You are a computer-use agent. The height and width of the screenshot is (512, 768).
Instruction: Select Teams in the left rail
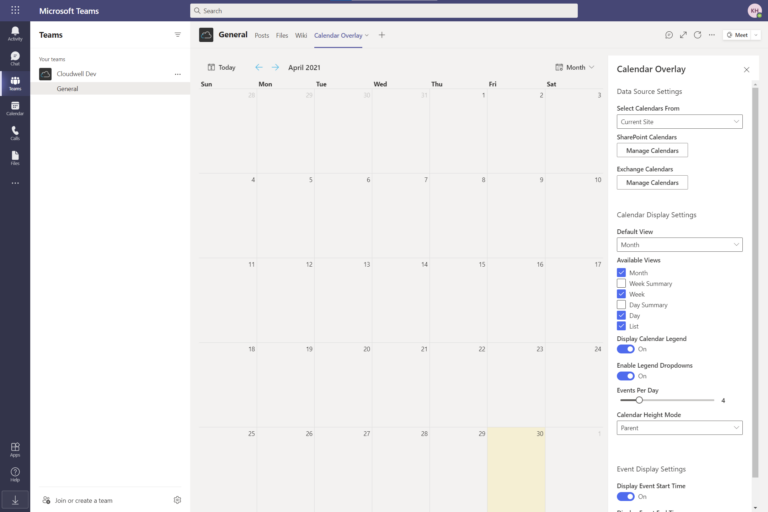pos(15,83)
